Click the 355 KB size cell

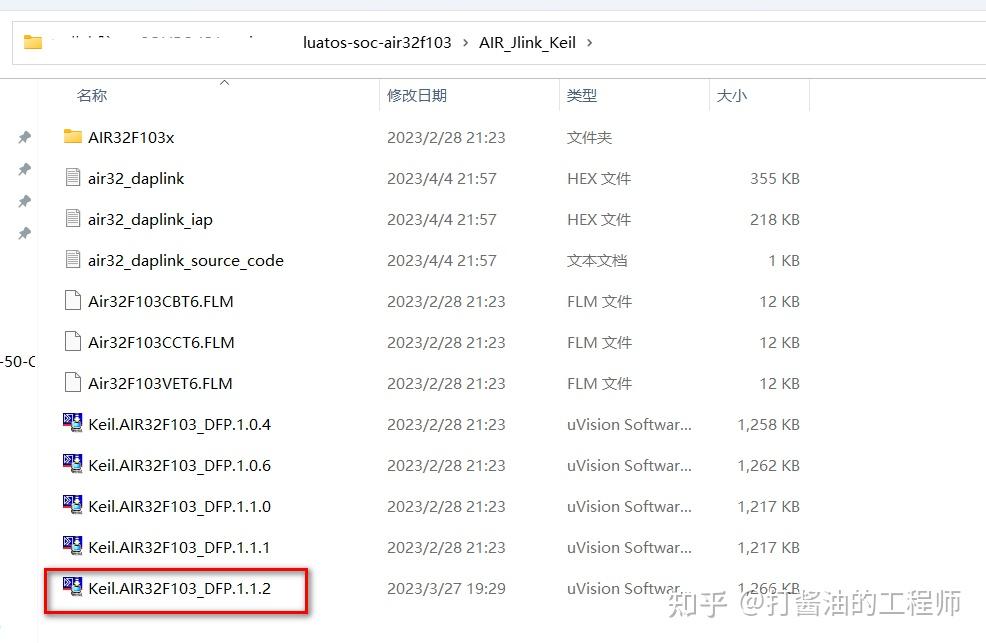coord(775,179)
